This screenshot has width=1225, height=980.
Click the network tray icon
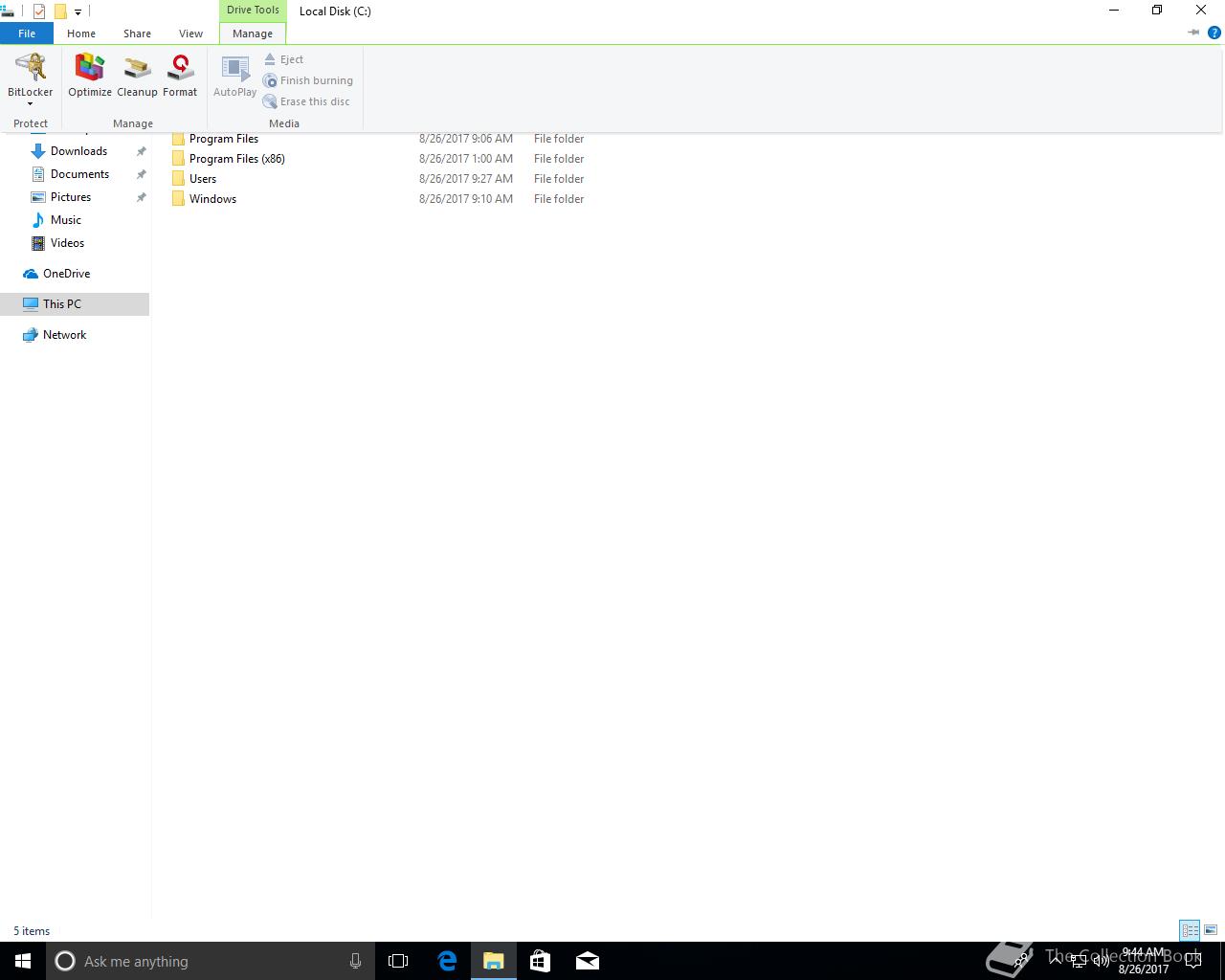pyautogui.click(x=1078, y=961)
